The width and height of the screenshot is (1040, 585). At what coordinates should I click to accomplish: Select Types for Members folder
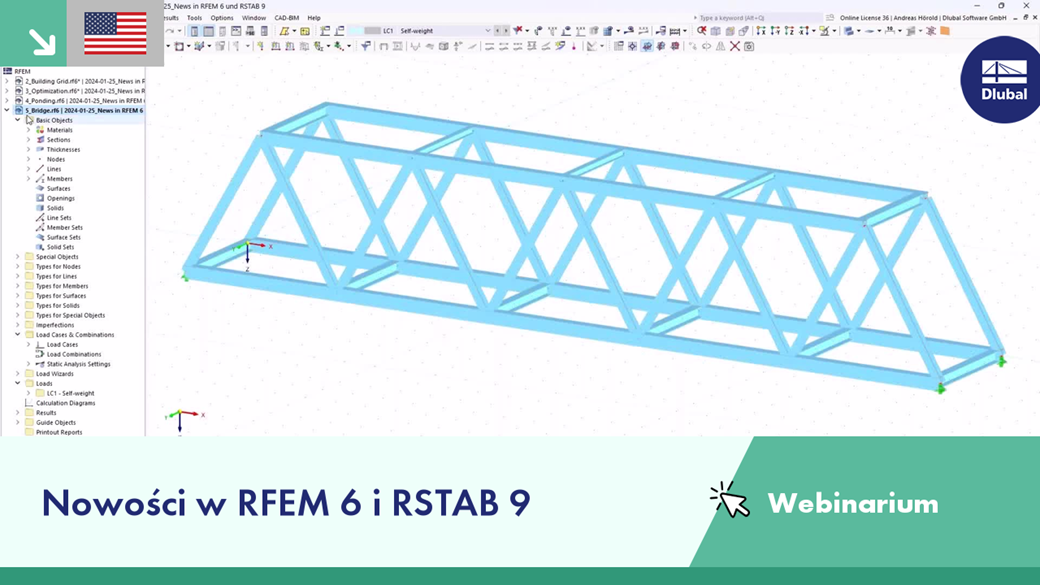(x=62, y=286)
